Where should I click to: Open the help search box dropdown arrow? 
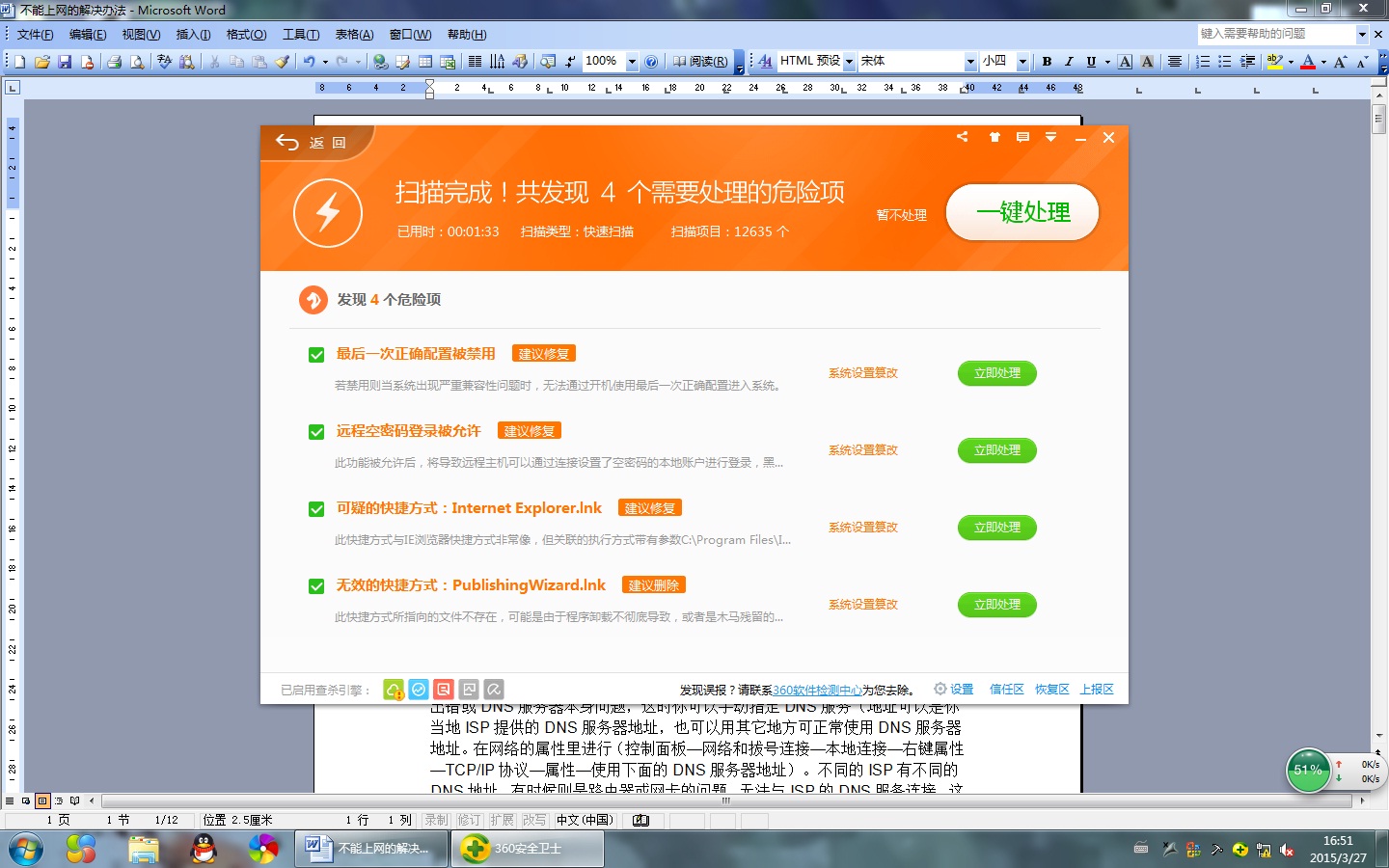(x=1362, y=34)
